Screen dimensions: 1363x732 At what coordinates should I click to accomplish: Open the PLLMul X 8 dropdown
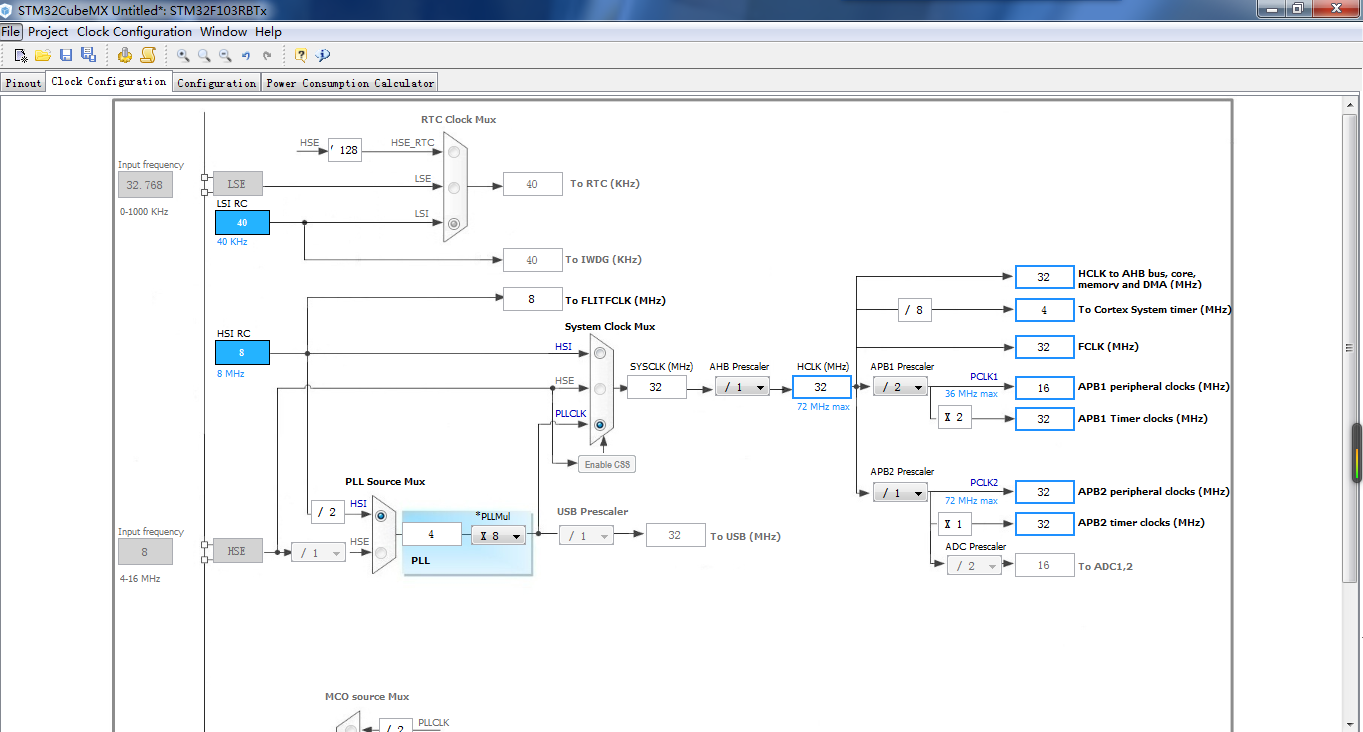(x=498, y=536)
